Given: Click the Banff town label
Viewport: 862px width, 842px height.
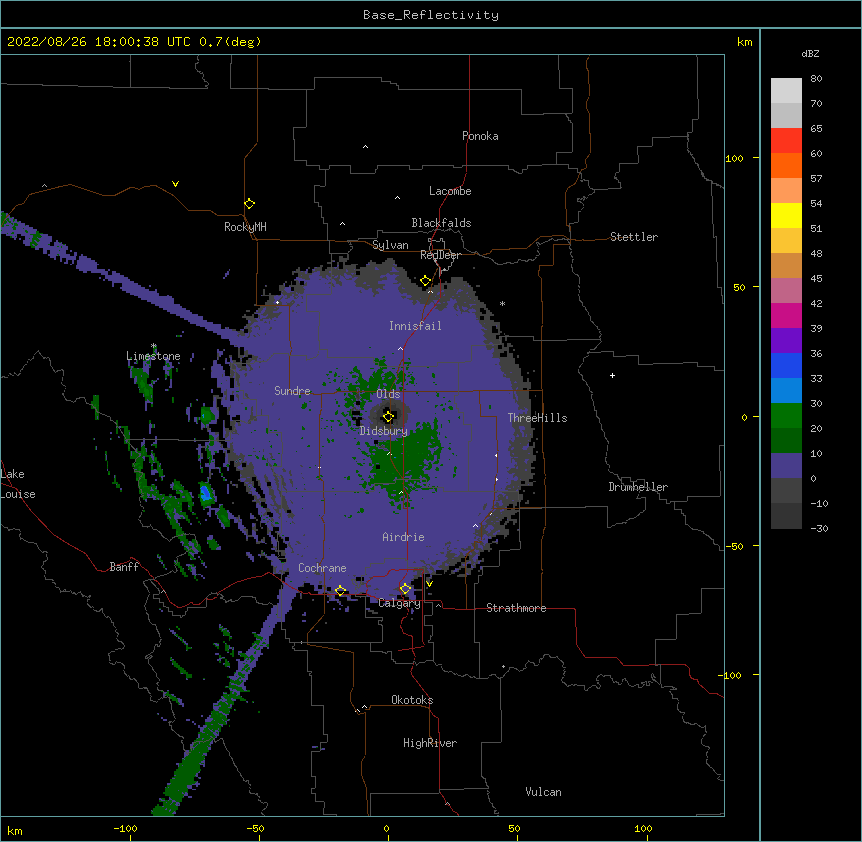Looking at the screenshot, I should (x=124, y=567).
